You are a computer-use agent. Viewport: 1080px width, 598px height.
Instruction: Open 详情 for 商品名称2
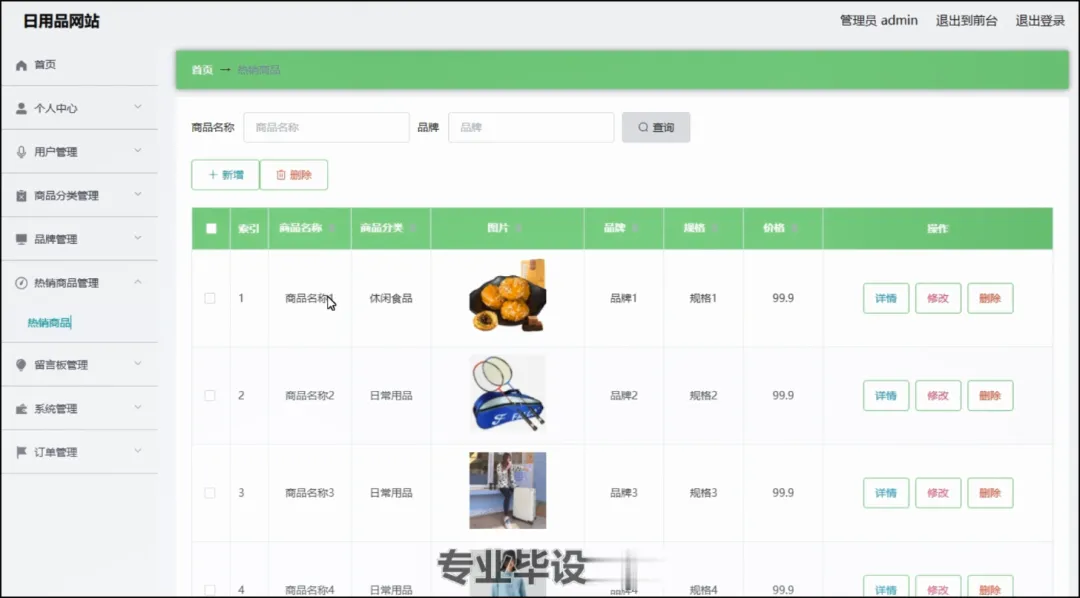tap(886, 395)
